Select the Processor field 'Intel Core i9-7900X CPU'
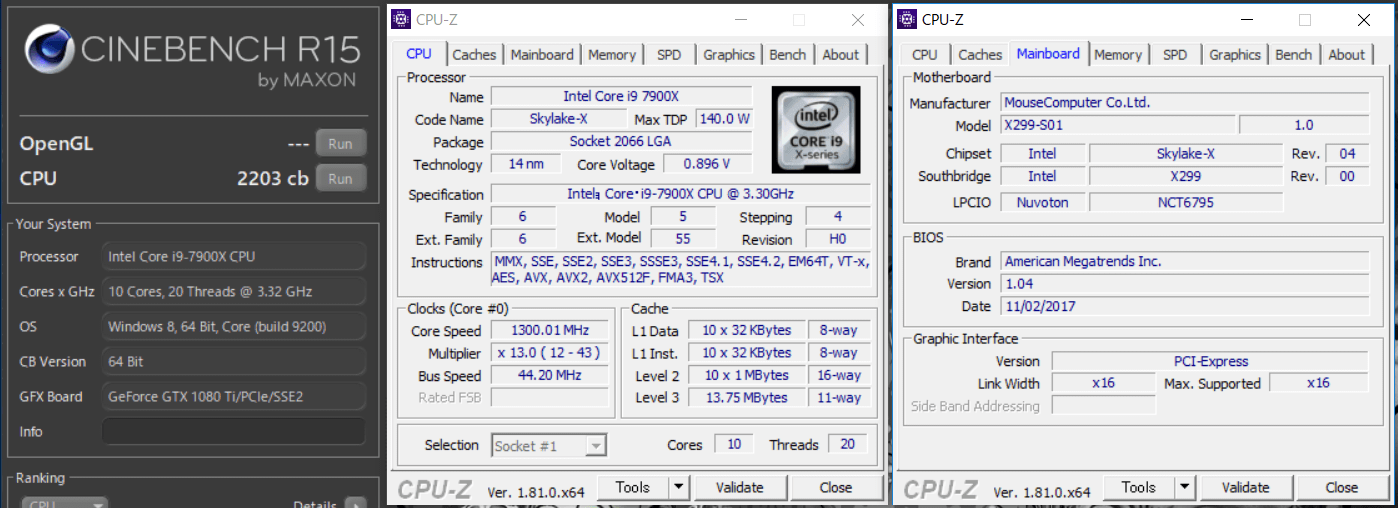Image resolution: width=1398 pixels, height=508 pixels. click(x=234, y=257)
